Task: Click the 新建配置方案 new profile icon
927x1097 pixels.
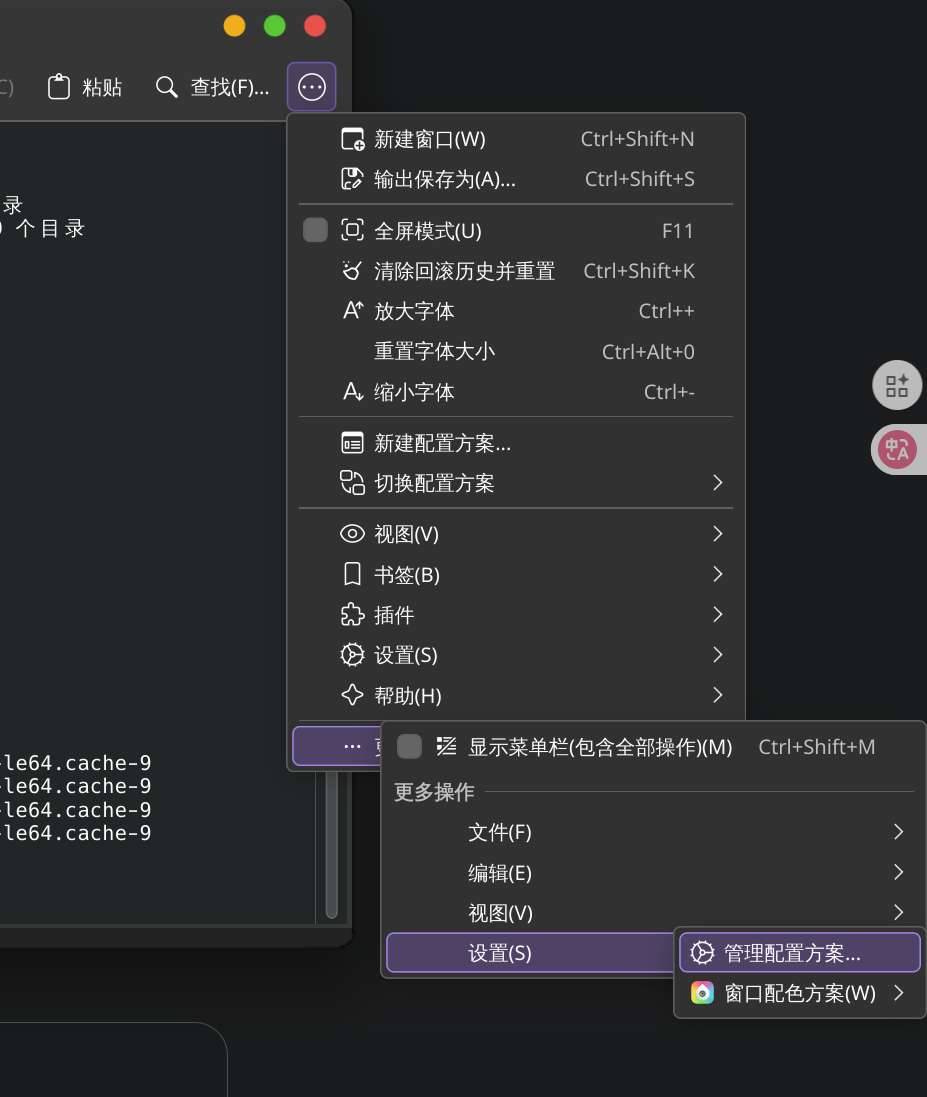Action: coord(352,442)
